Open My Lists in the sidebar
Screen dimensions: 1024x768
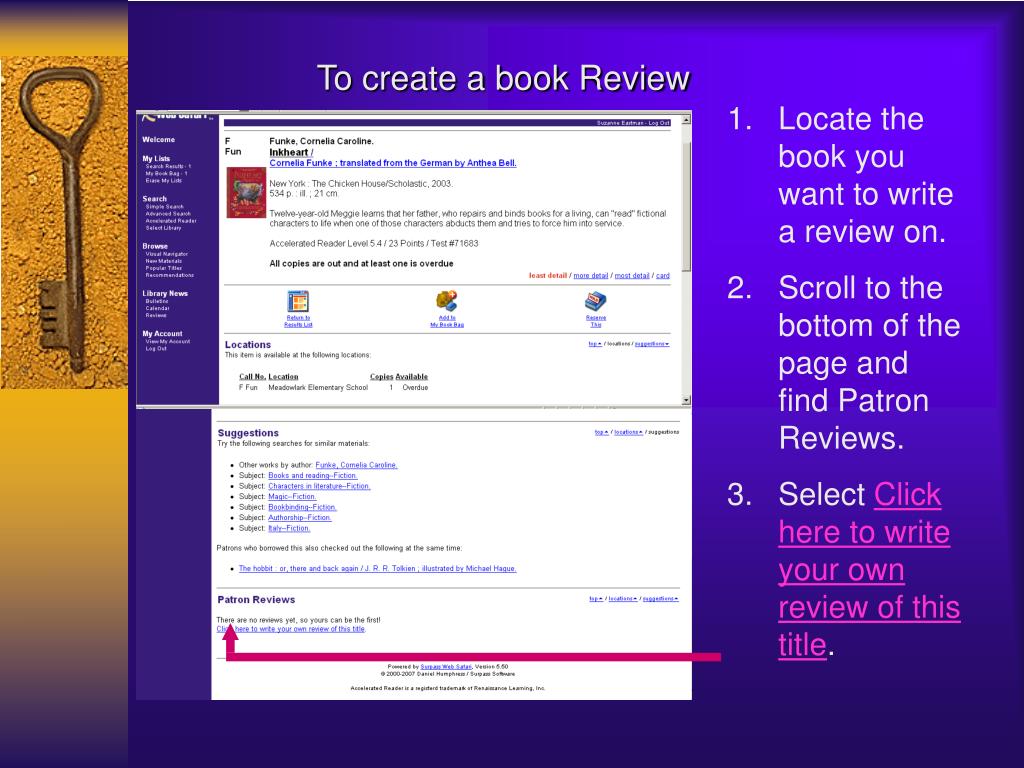(x=156, y=159)
